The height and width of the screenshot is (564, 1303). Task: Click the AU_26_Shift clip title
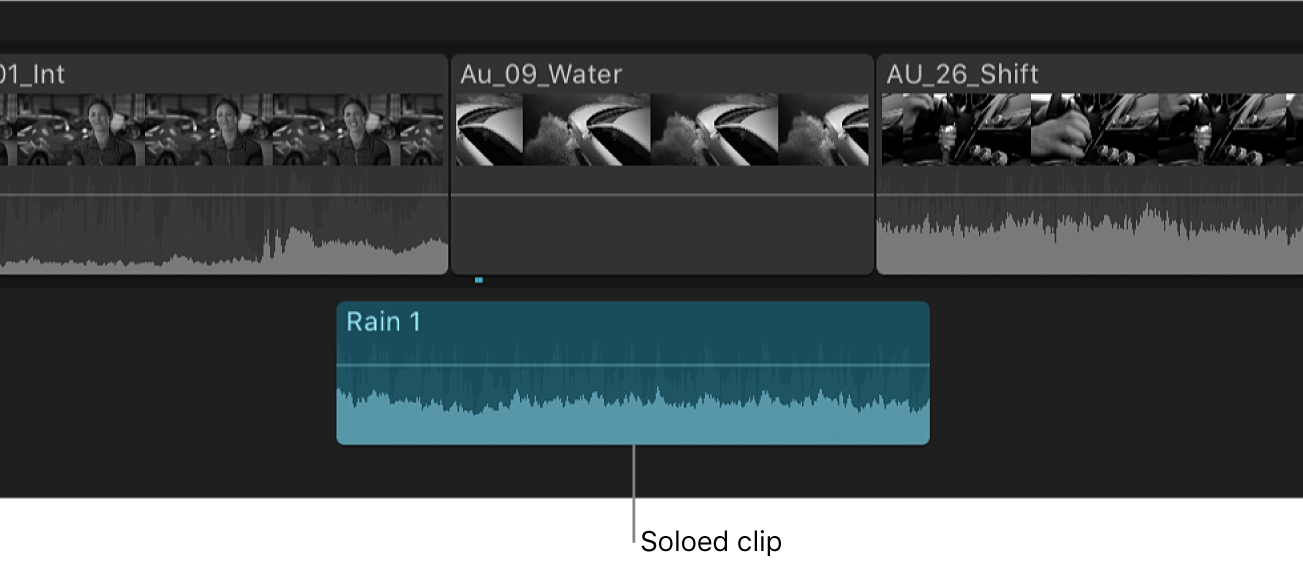[962, 74]
